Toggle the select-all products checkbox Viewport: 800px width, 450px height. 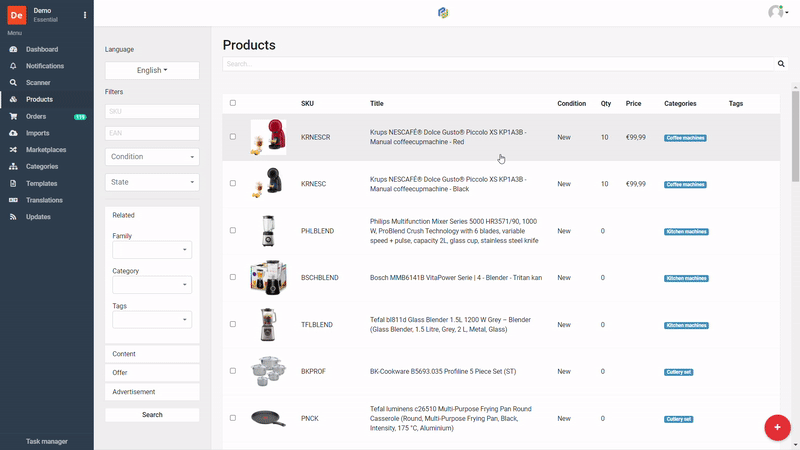coord(233,103)
